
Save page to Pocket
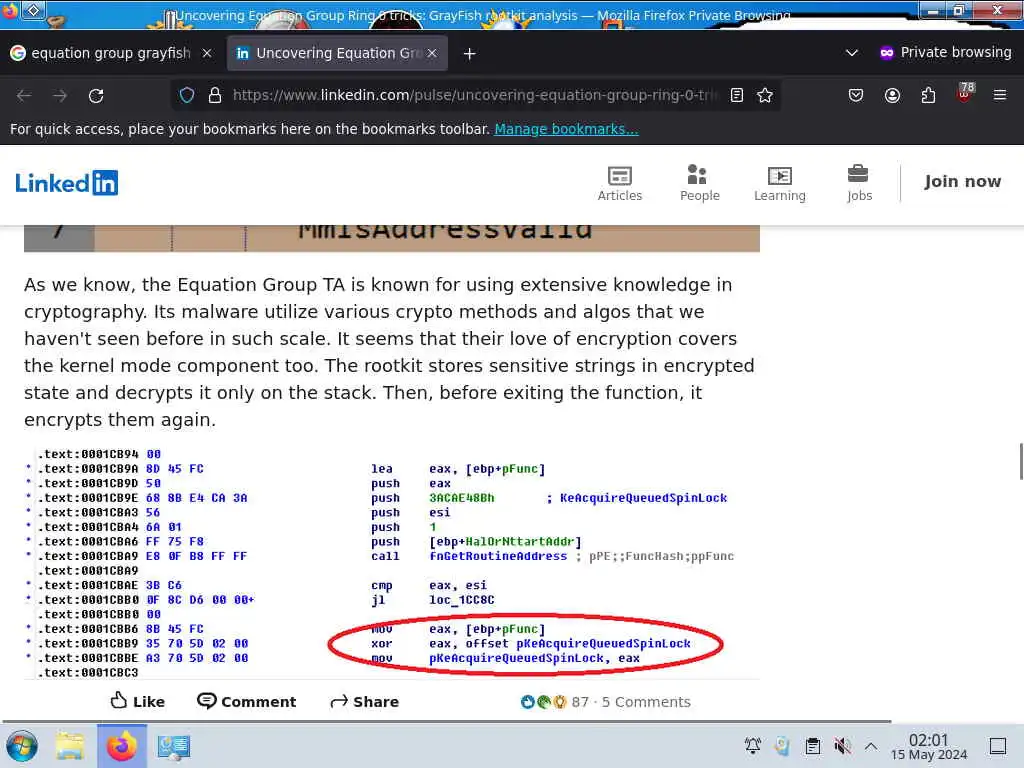[856, 95]
